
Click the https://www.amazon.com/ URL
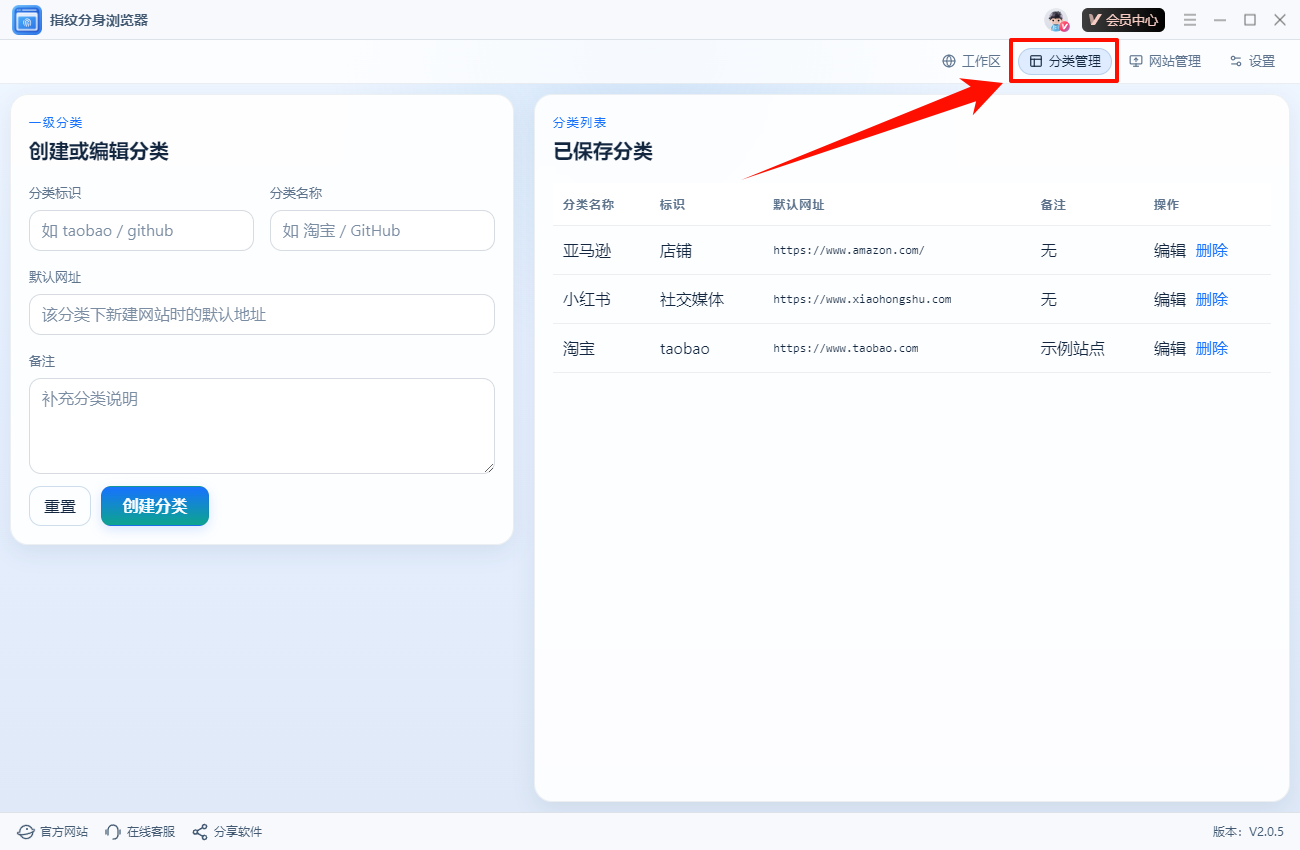849,250
